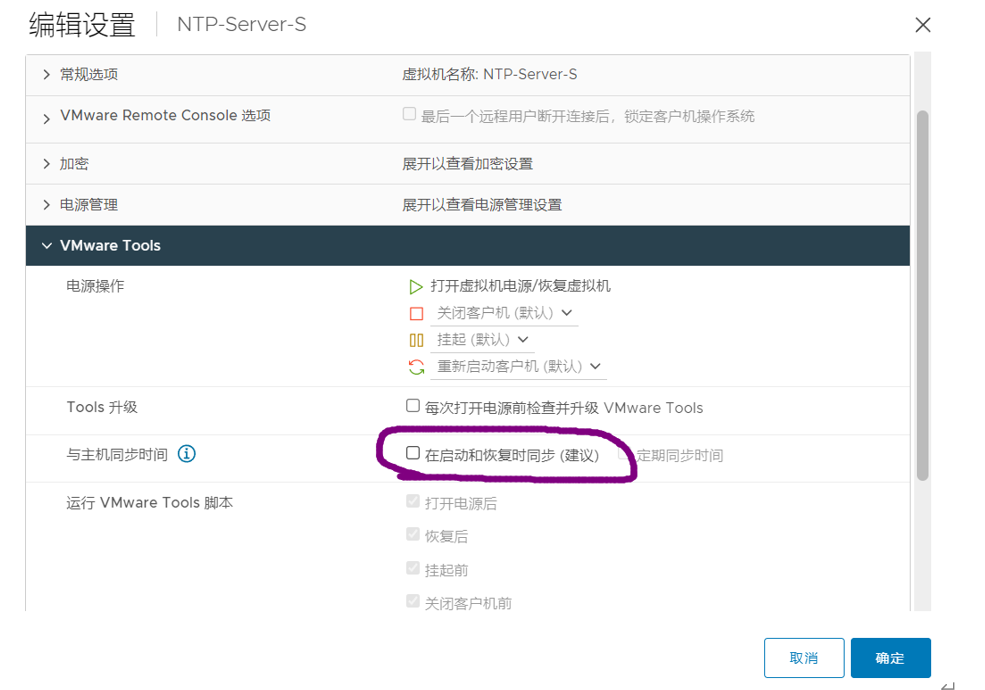Click the 虚拟机名称: NTP-Server-S text
This screenshot has height=690, width=985.
tap(489, 75)
